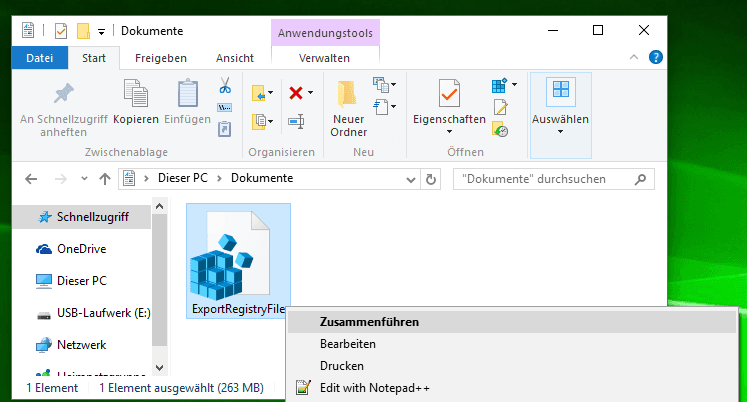Screen dimensions: 747x402
Task: Select the ExportRegistryFile file
Action: pos(238,261)
